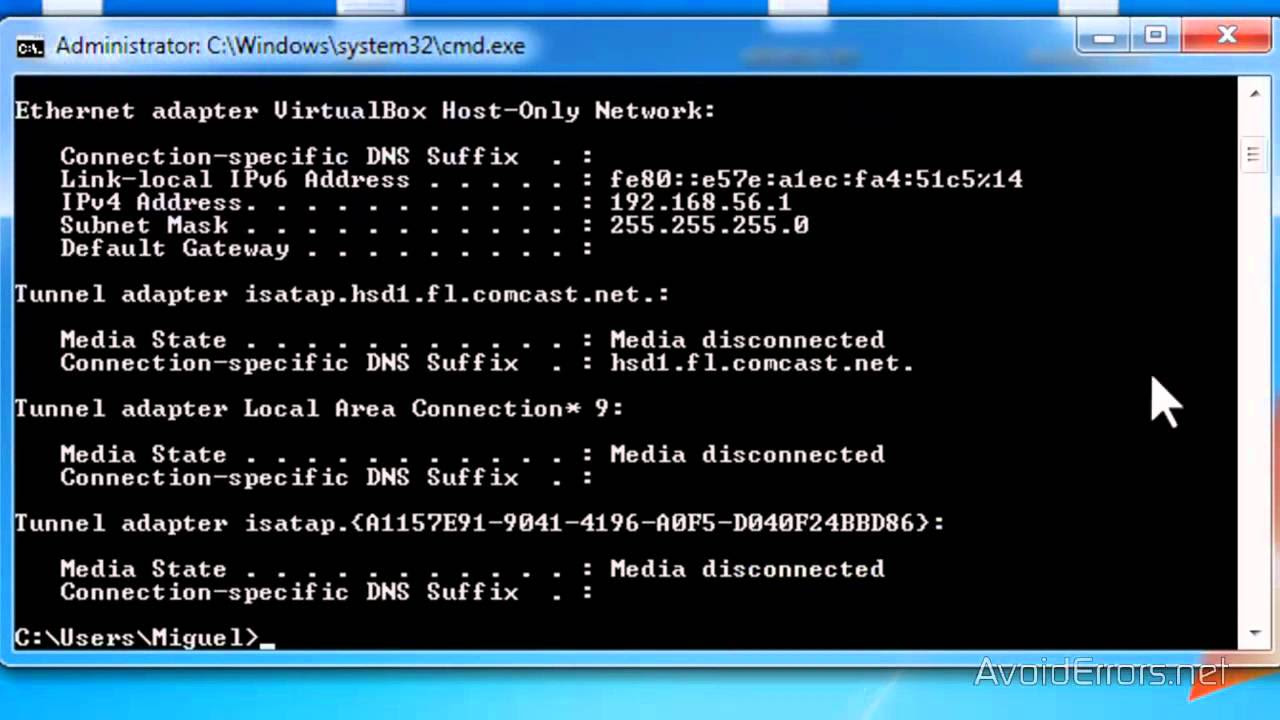1280x720 pixels.
Task: Click the title bar text Administrator: cmd.exe
Action: click(290, 45)
